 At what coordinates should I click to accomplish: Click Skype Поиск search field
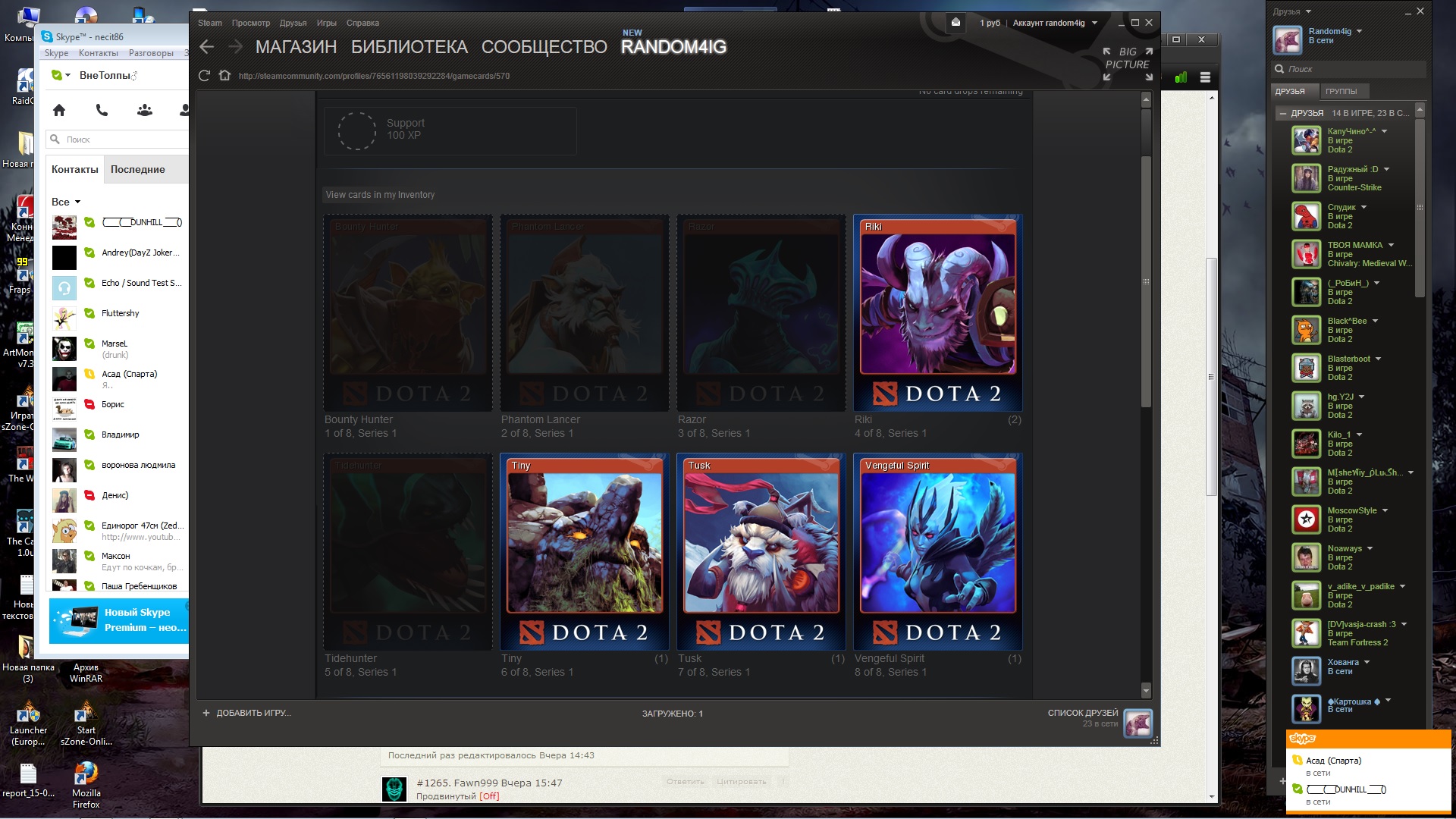point(118,140)
